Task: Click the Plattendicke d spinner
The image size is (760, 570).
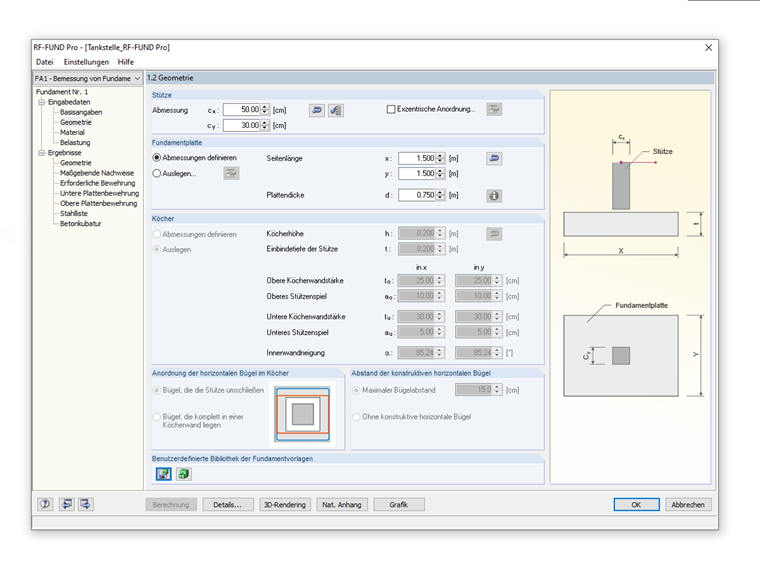Action: click(x=440, y=195)
